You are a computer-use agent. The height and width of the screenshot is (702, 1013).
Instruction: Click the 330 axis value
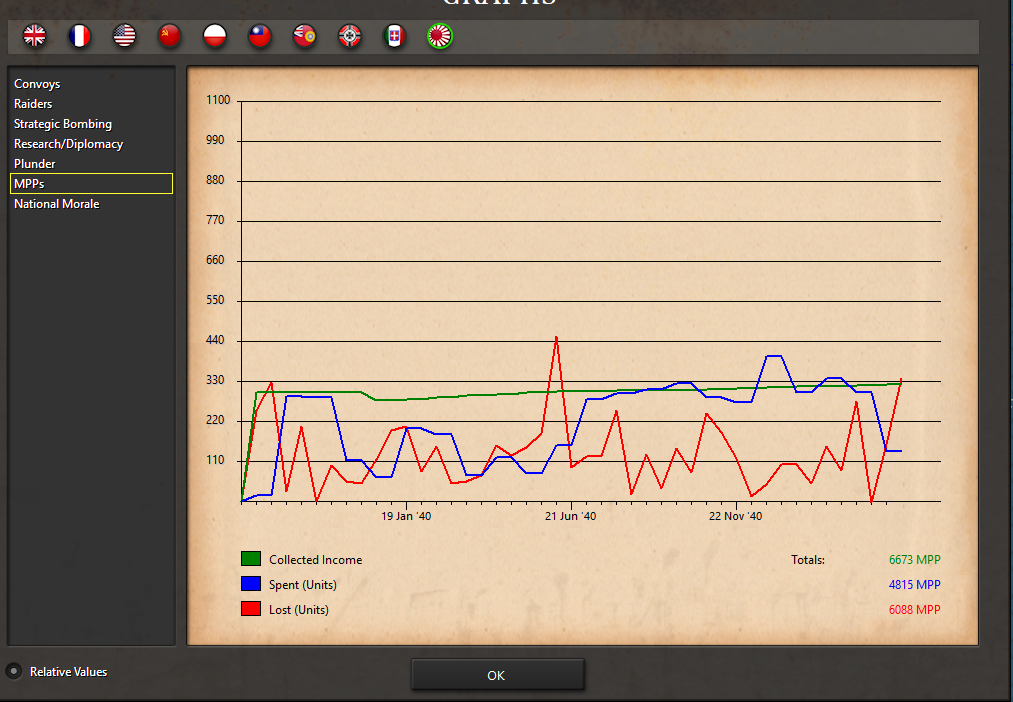click(x=215, y=380)
